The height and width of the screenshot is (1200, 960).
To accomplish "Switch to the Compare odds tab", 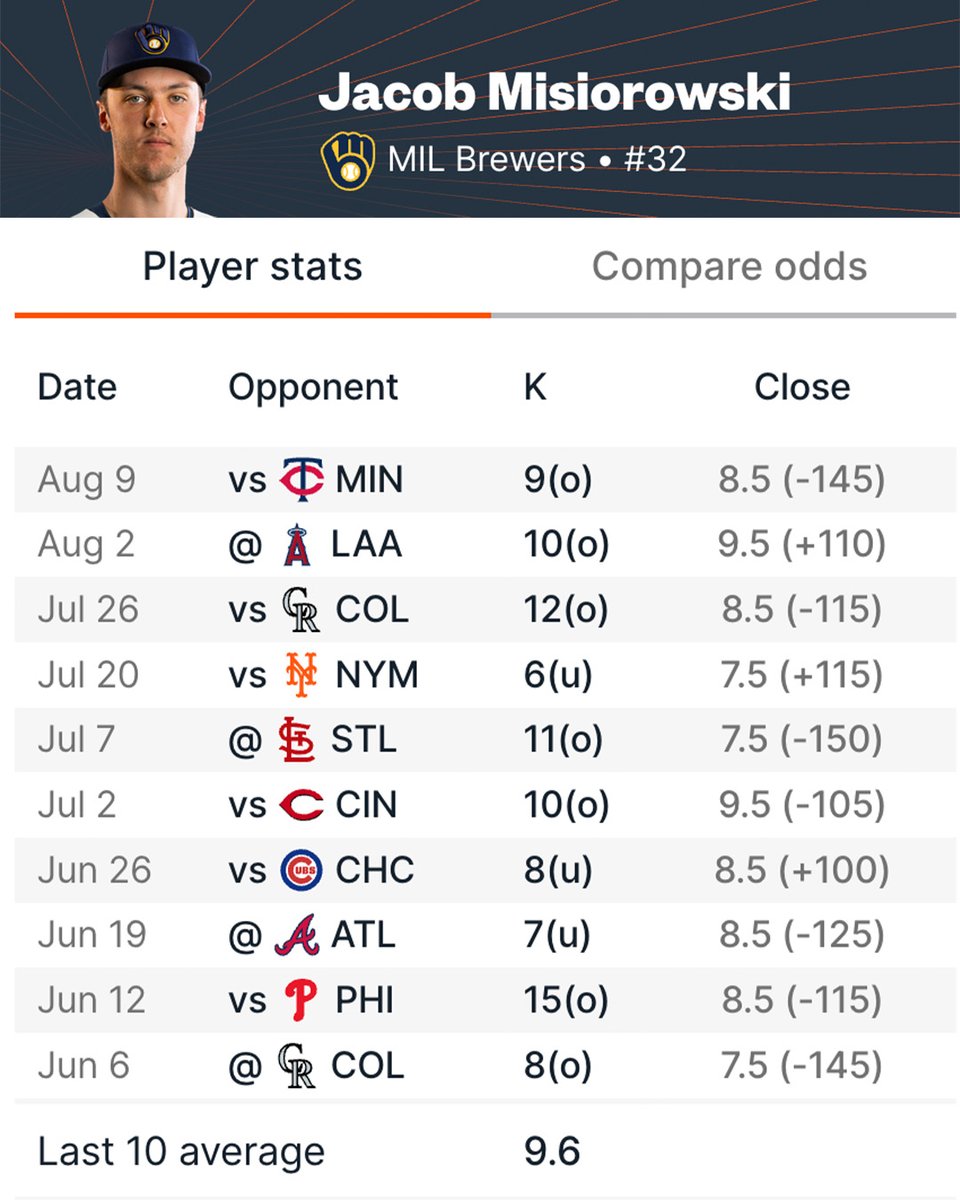I will pyautogui.click(x=729, y=267).
